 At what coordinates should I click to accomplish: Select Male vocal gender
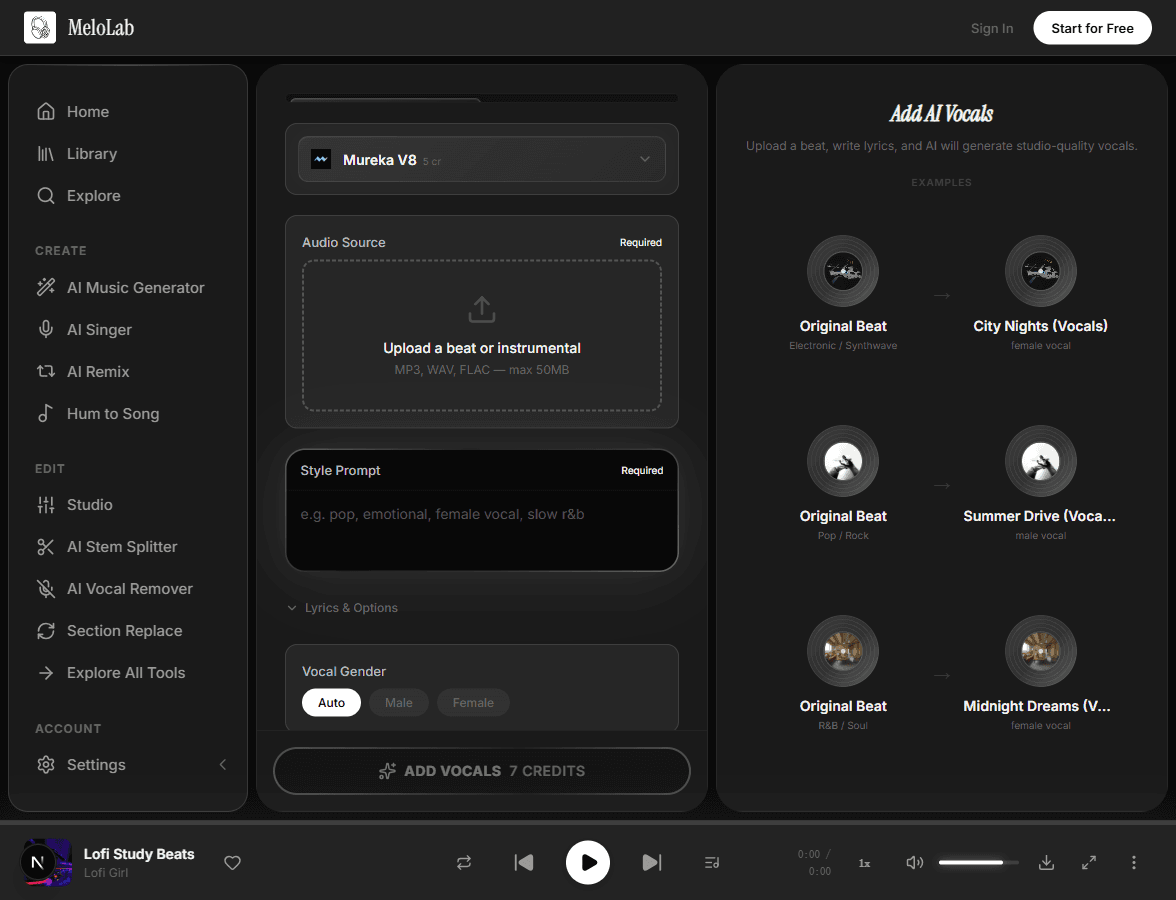[x=398, y=703]
